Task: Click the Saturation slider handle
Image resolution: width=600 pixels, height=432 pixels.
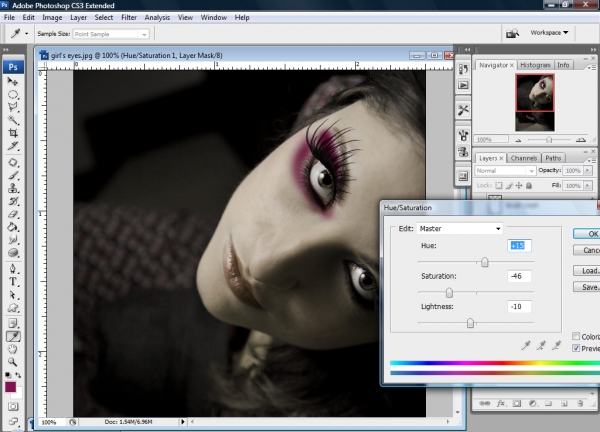Action: click(449, 293)
